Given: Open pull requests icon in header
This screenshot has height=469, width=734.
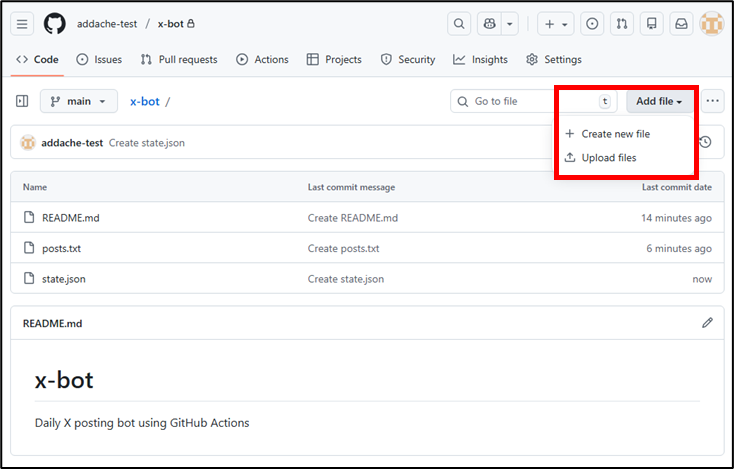Looking at the screenshot, I should point(622,23).
